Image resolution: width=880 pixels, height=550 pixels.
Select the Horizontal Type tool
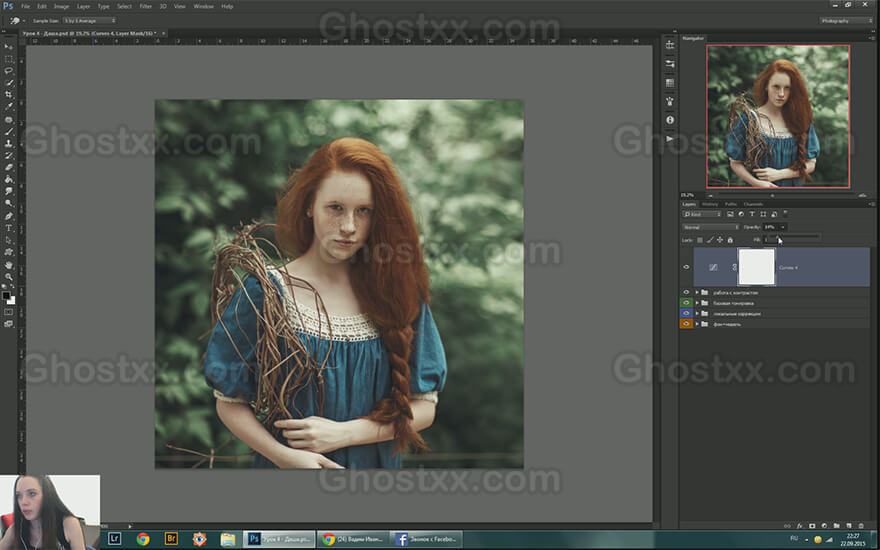pyautogui.click(x=9, y=228)
